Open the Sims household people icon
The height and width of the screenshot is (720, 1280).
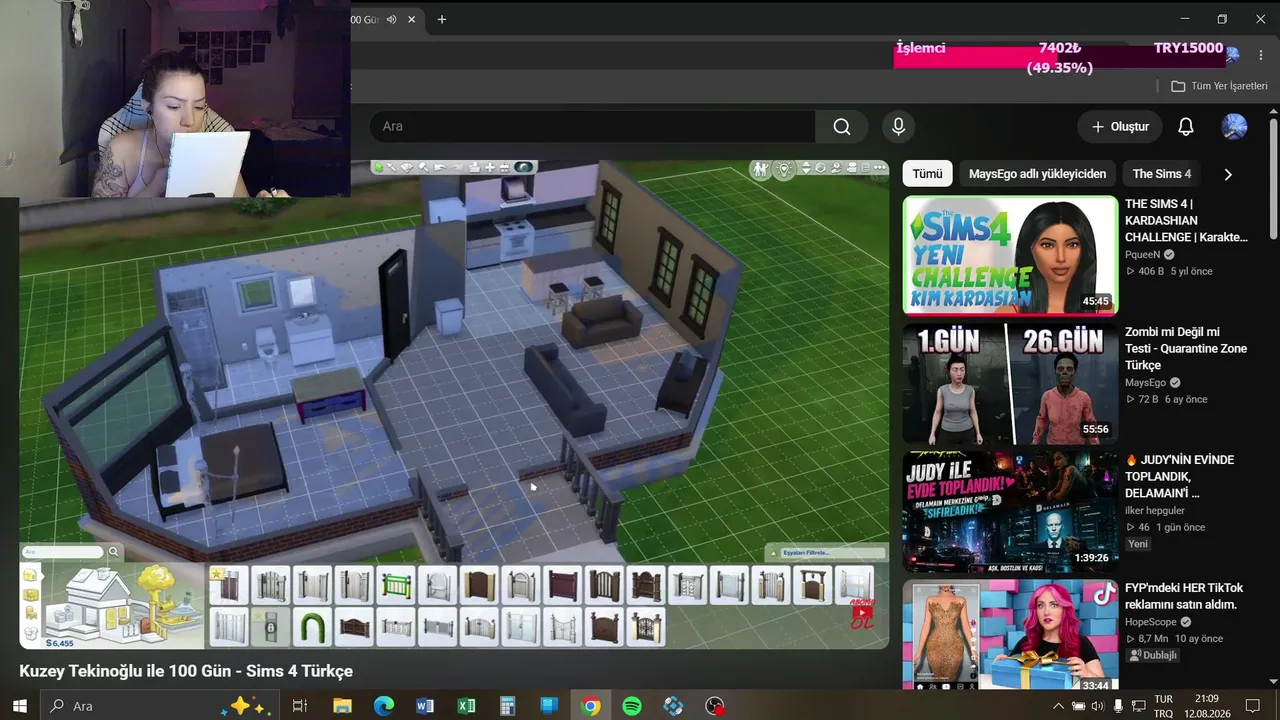tap(762, 169)
